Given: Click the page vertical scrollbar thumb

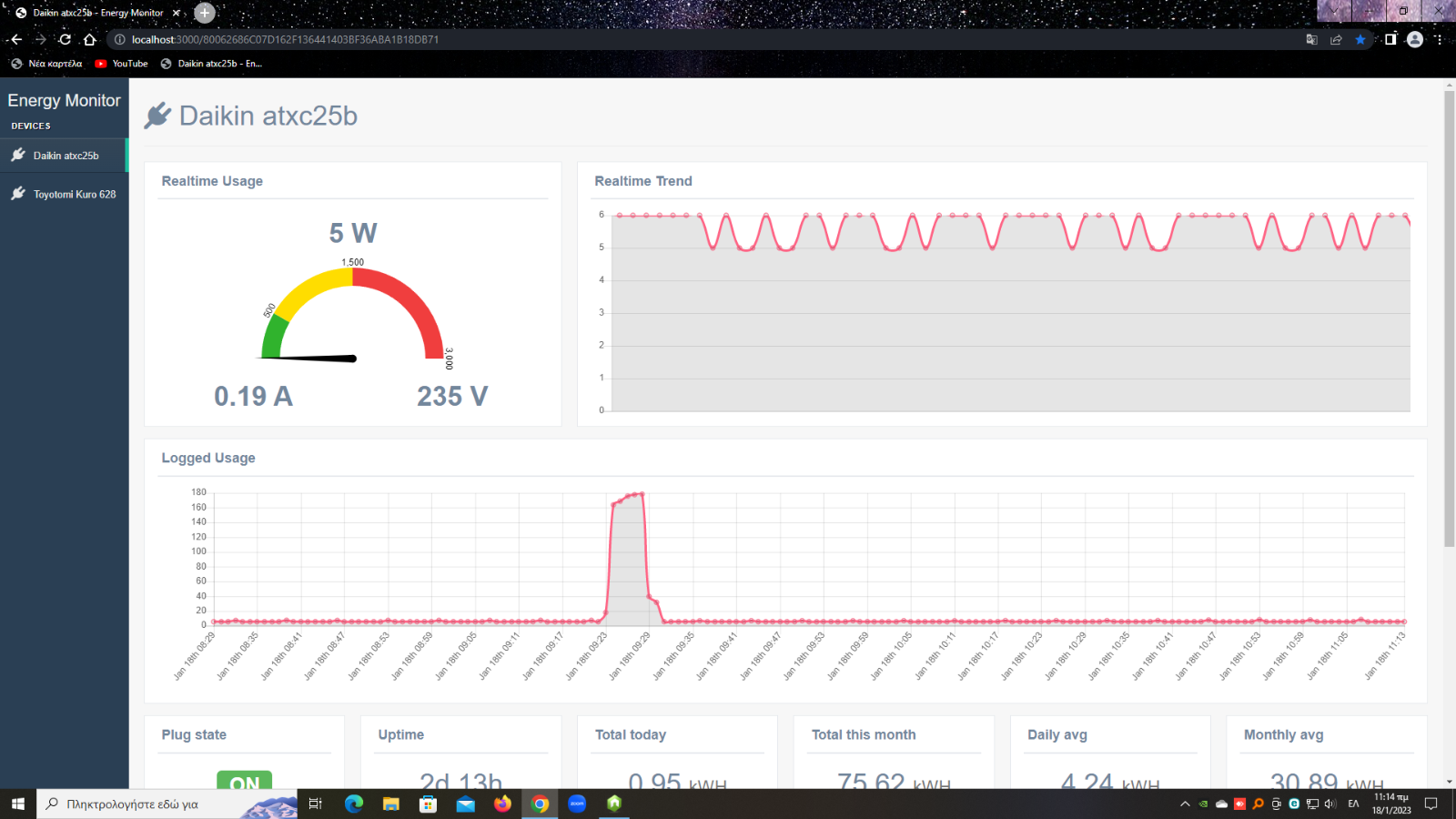Looking at the screenshot, I should tap(1449, 318).
